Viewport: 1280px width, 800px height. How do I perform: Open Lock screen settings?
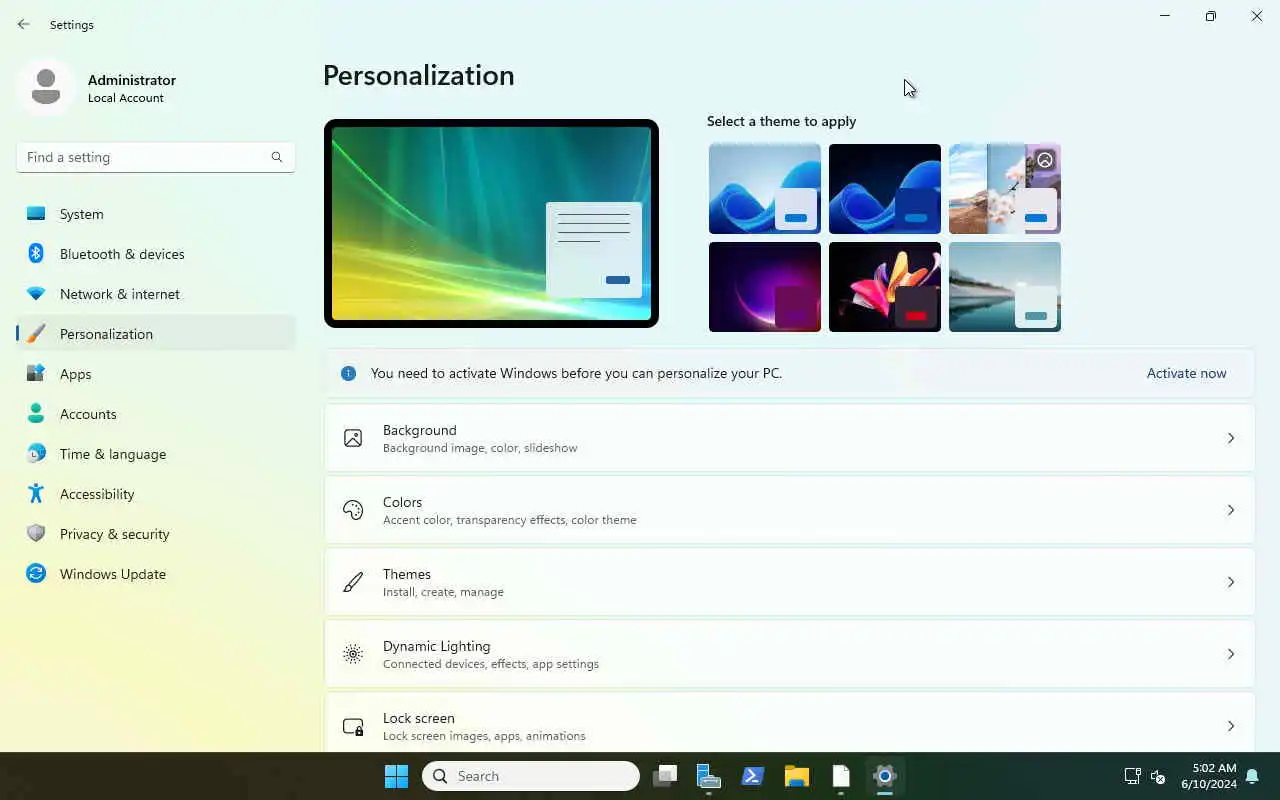[789, 722]
